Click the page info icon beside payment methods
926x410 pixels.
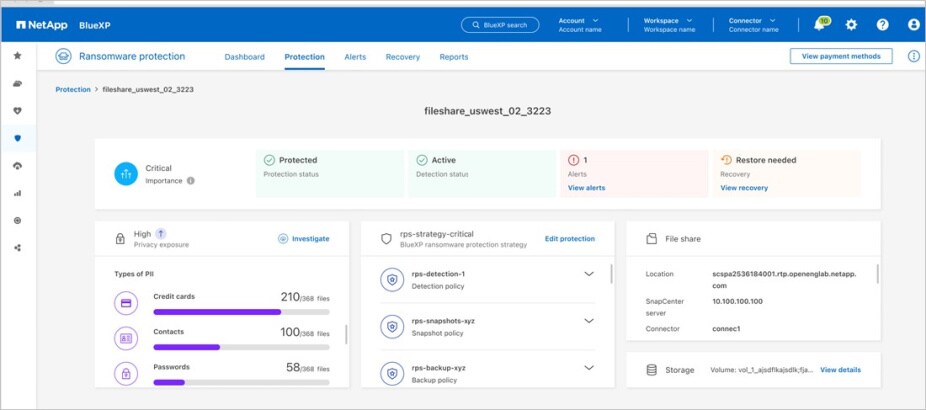click(912, 57)
